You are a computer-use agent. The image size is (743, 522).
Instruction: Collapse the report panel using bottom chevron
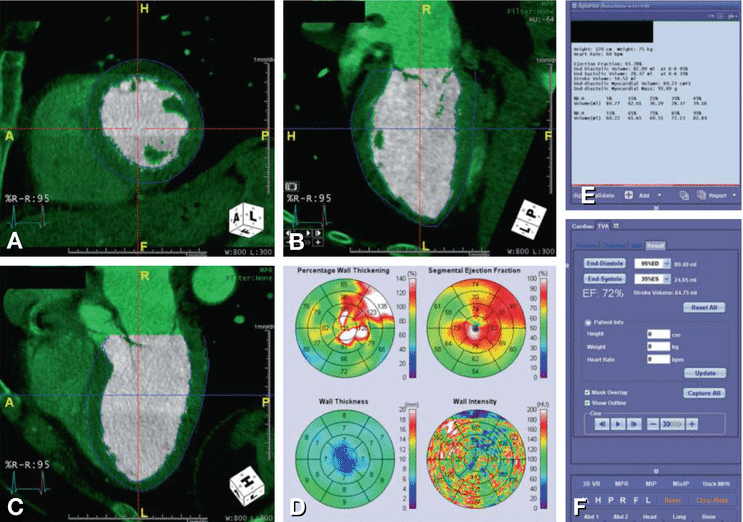(x=656, y=207)
